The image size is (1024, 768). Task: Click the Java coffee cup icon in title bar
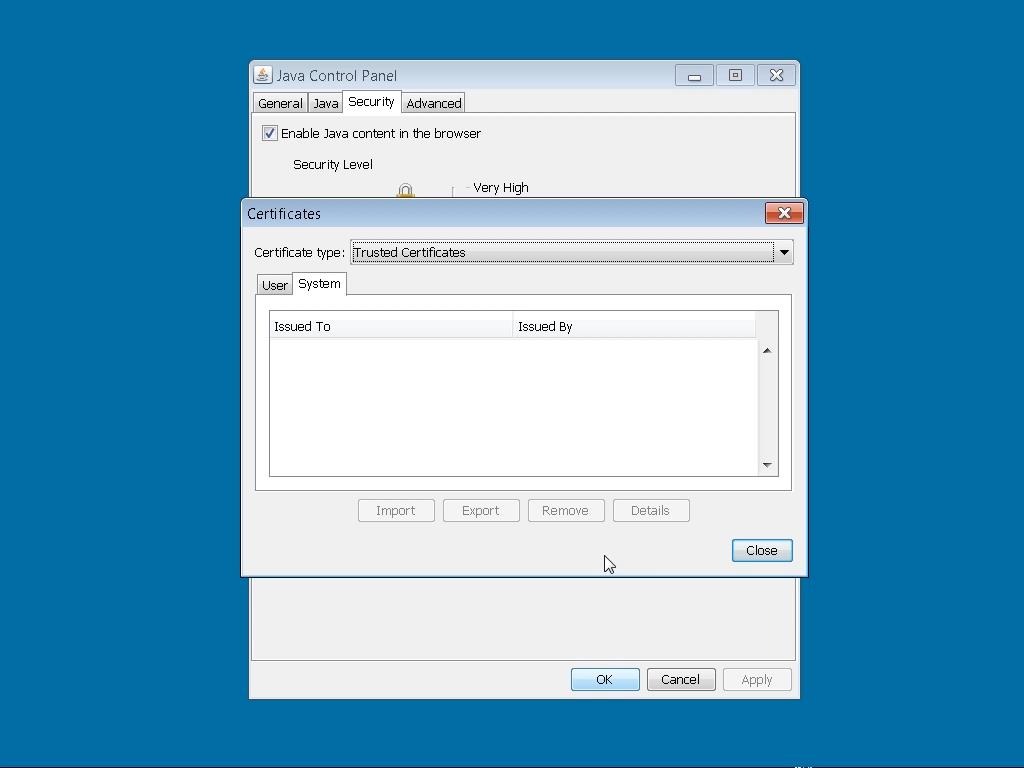click(x=263, y=75)
